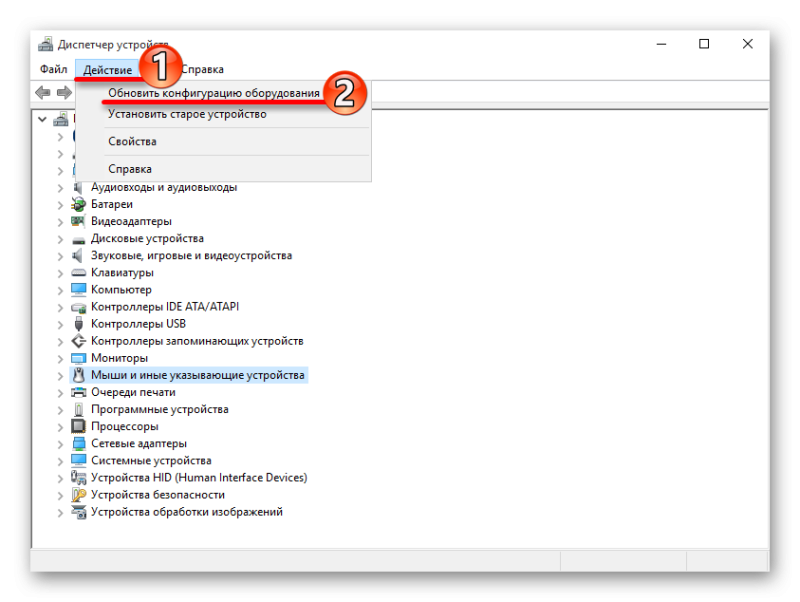This screenshot has width=800, height=602.
Task: Click the Устройства обработки изображений camera icon
Action: click(79, 512)
